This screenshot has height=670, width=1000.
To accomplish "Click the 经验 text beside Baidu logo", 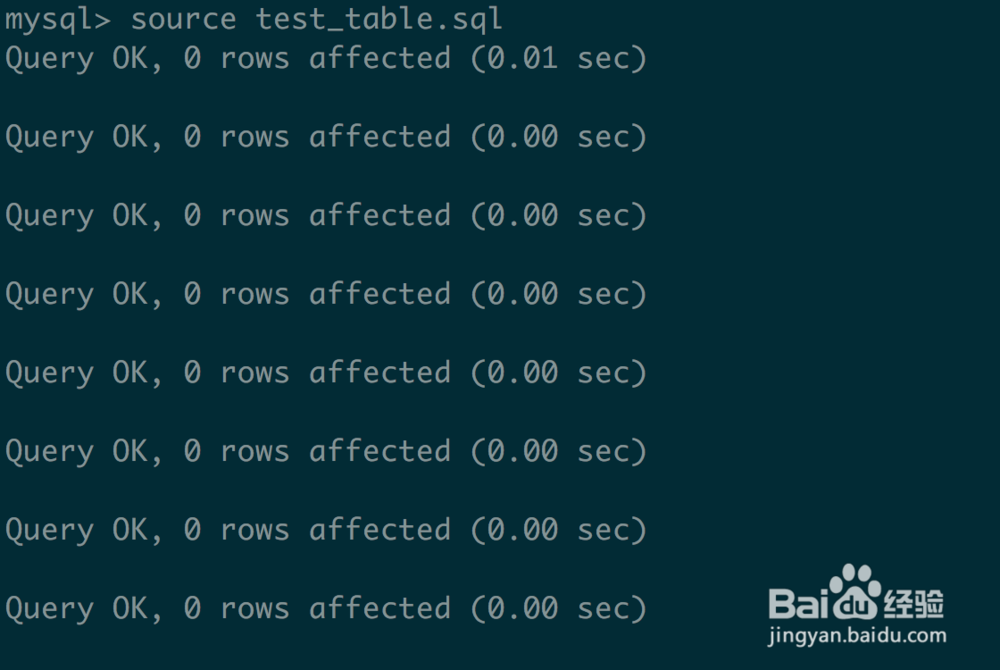I will pyautogui.click(x=914, y=603).
